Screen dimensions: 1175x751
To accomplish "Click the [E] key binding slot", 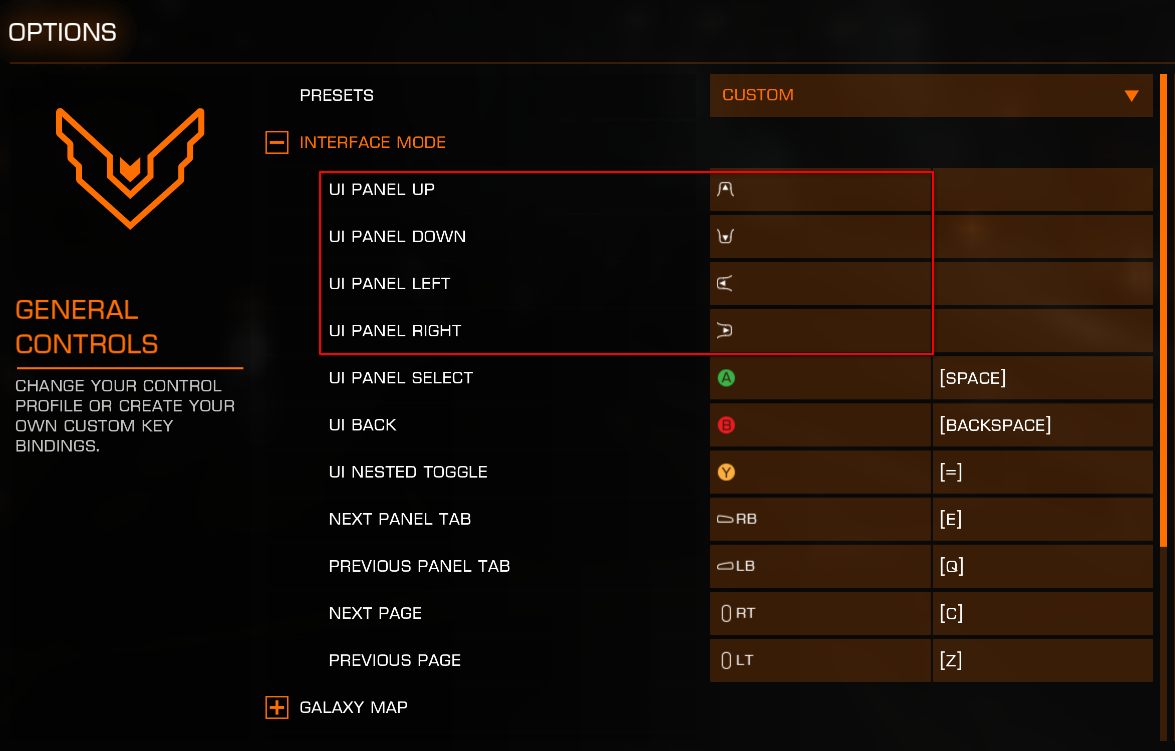I will 1042,519.
